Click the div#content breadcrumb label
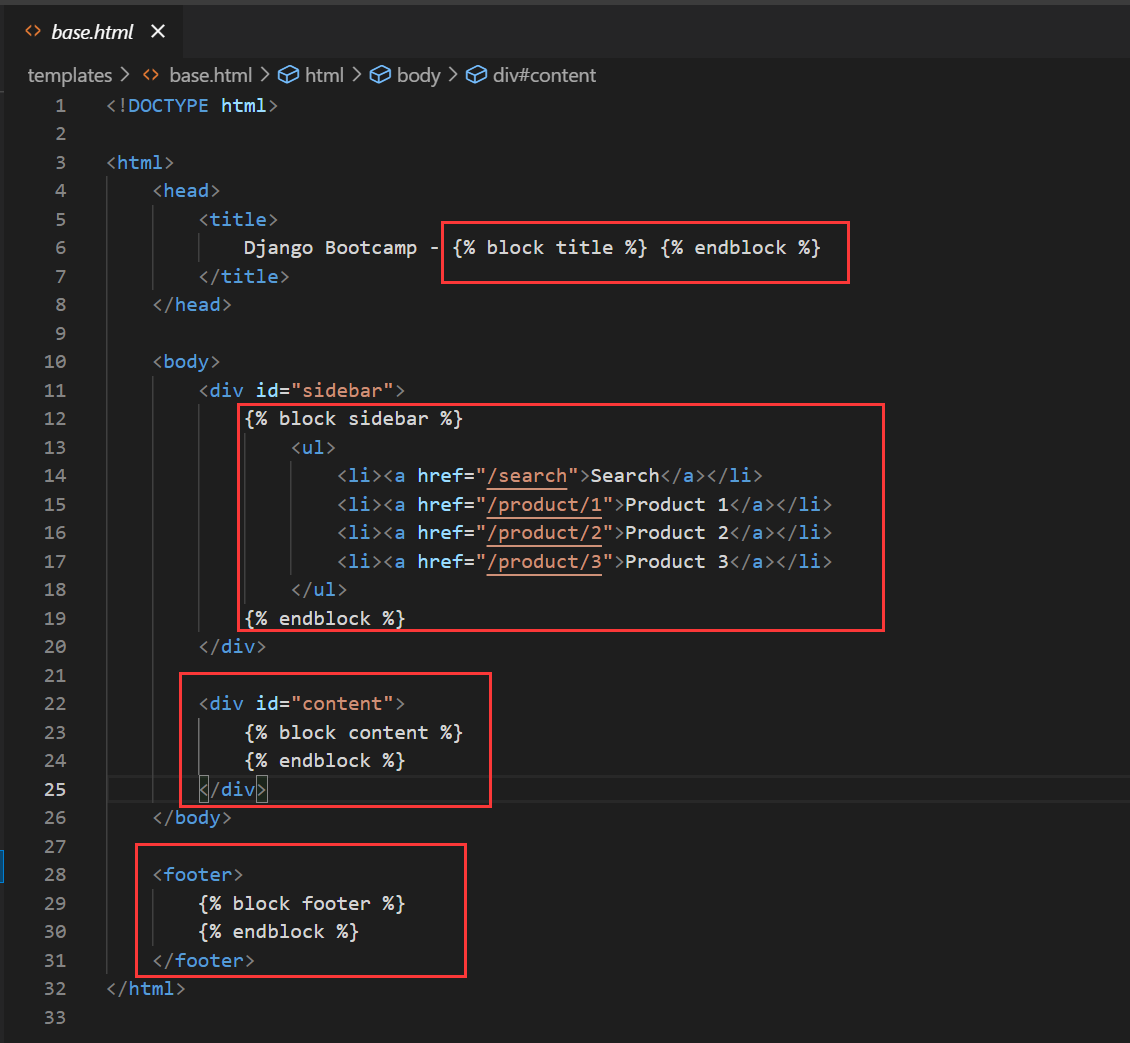The height and width of the screenshot is (1043, 1130). [545, 74]
